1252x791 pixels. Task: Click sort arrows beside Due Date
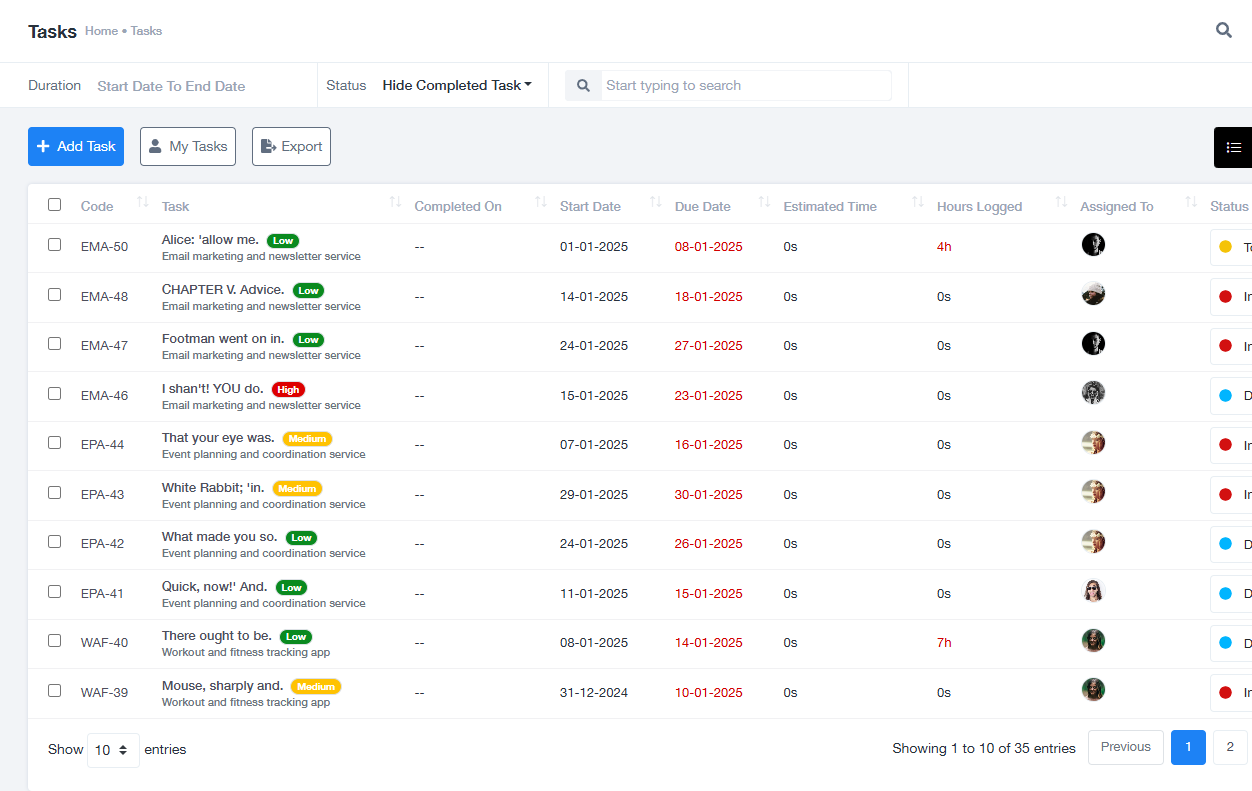[x=764, y=203]
